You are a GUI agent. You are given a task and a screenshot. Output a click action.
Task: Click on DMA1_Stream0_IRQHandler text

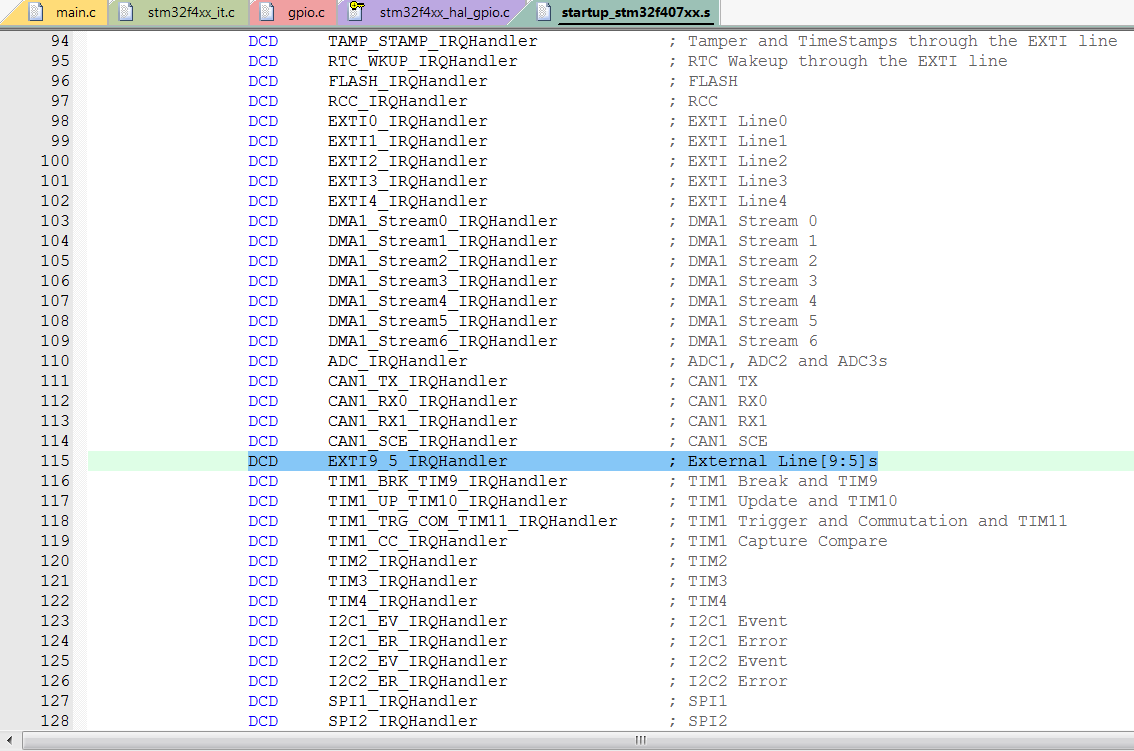pos(443,221)
